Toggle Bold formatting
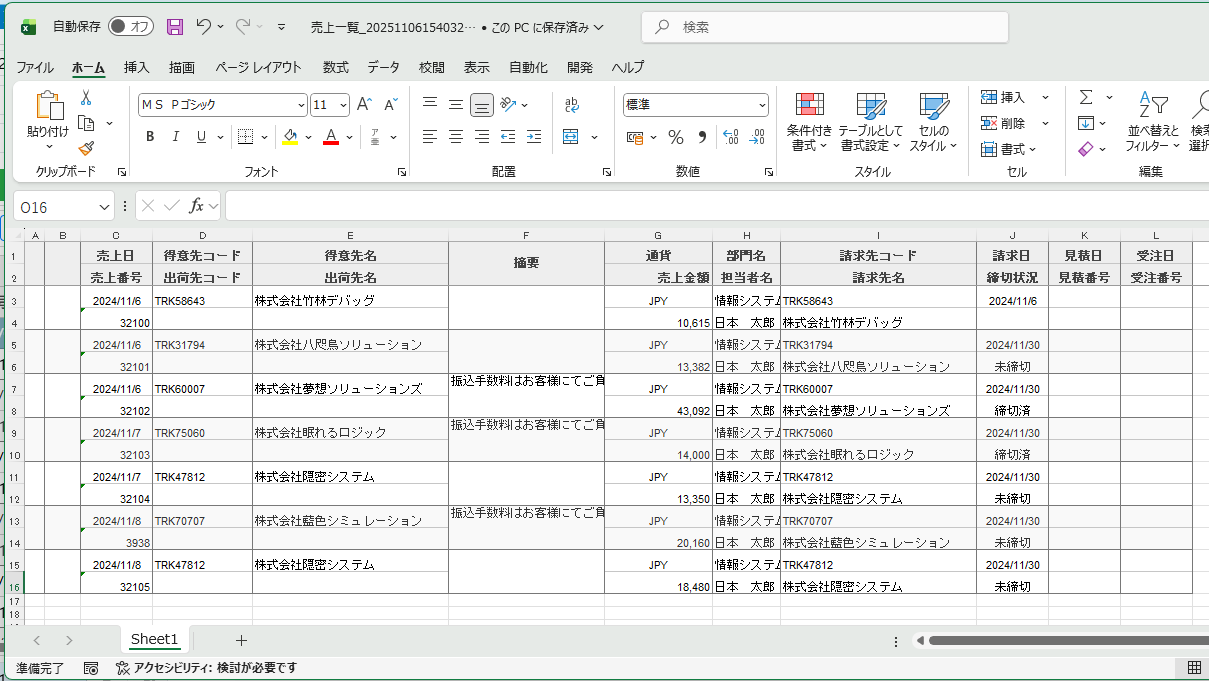This screenshot has width=1209, height=681. click(x=150, y=137)
